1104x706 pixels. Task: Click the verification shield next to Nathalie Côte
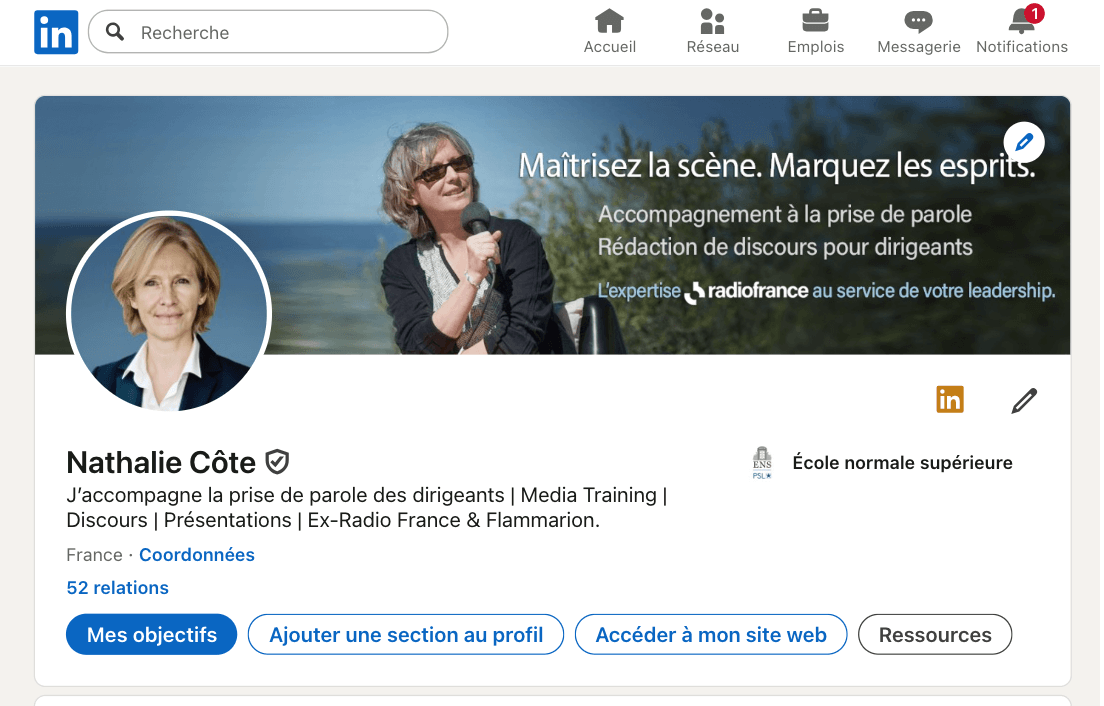277,462
